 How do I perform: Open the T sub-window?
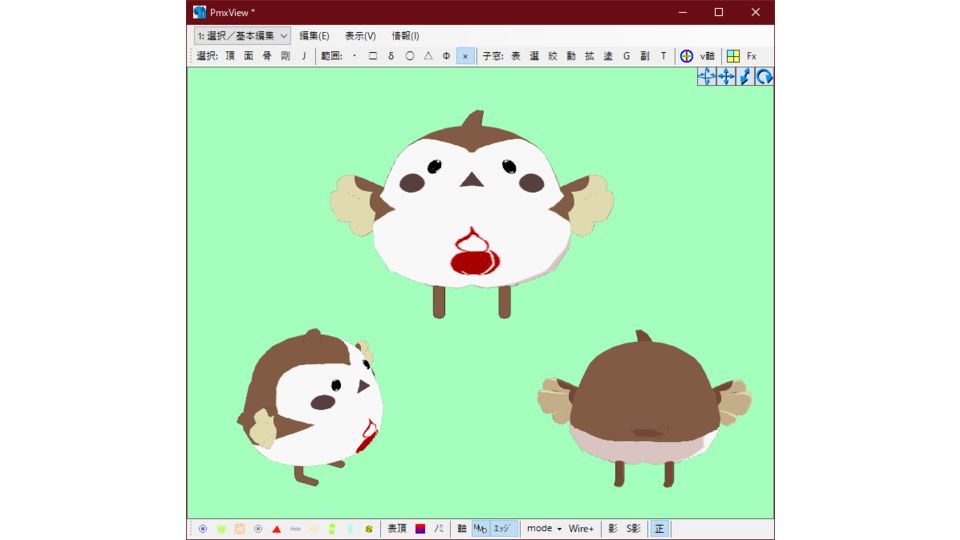point(663,56)
